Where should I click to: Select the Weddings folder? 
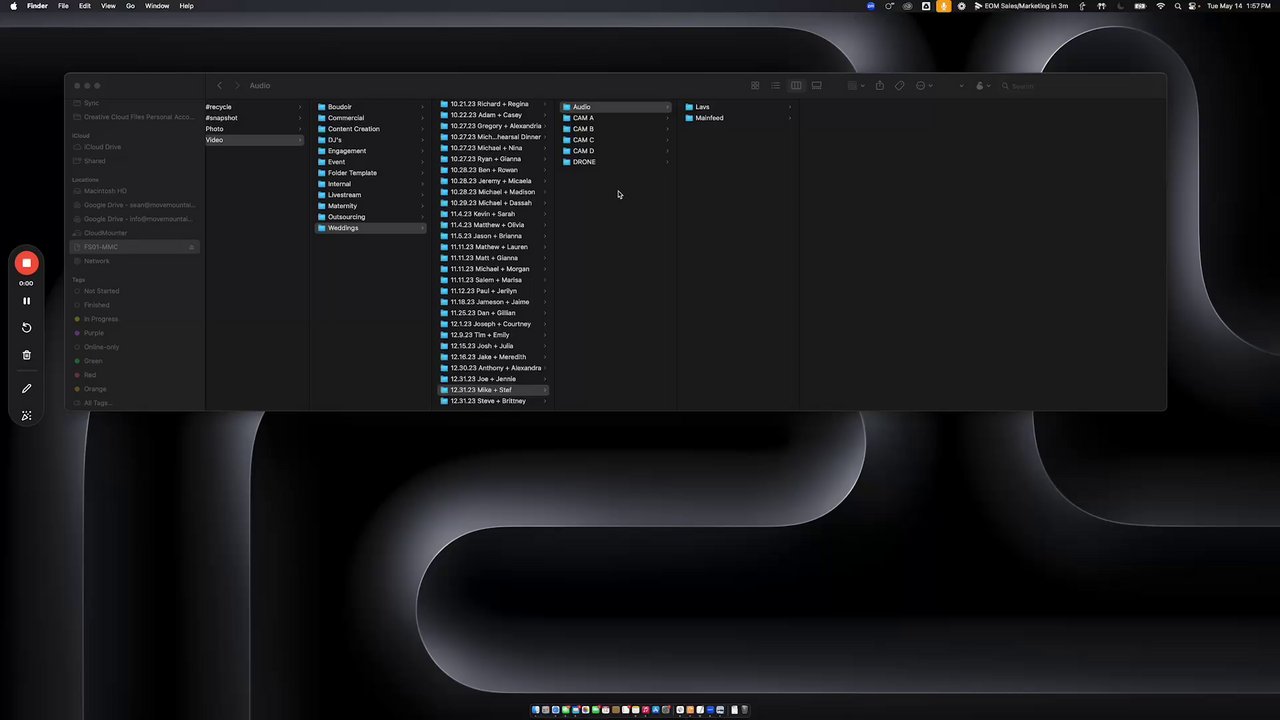click(x=370, y=228)
